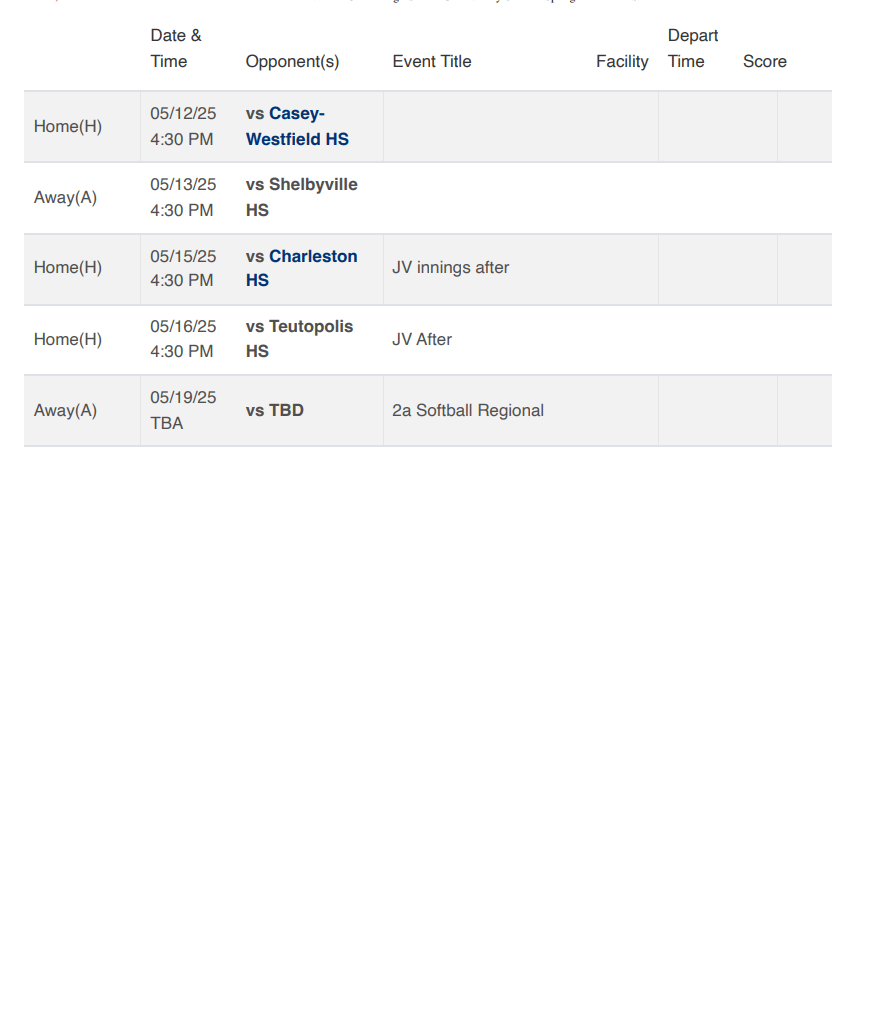Viewport: 871px width, 1015px height.
Task: Click the Depart Time column header
Action: [x=692, y=48]
